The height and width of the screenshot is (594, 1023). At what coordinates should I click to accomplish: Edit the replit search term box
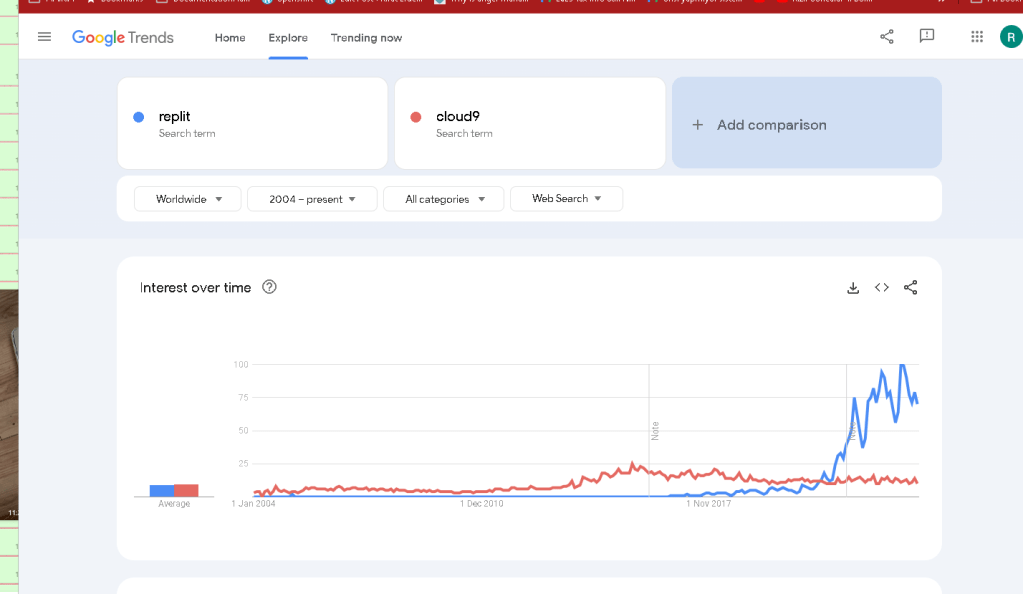[x=252, y=123]
